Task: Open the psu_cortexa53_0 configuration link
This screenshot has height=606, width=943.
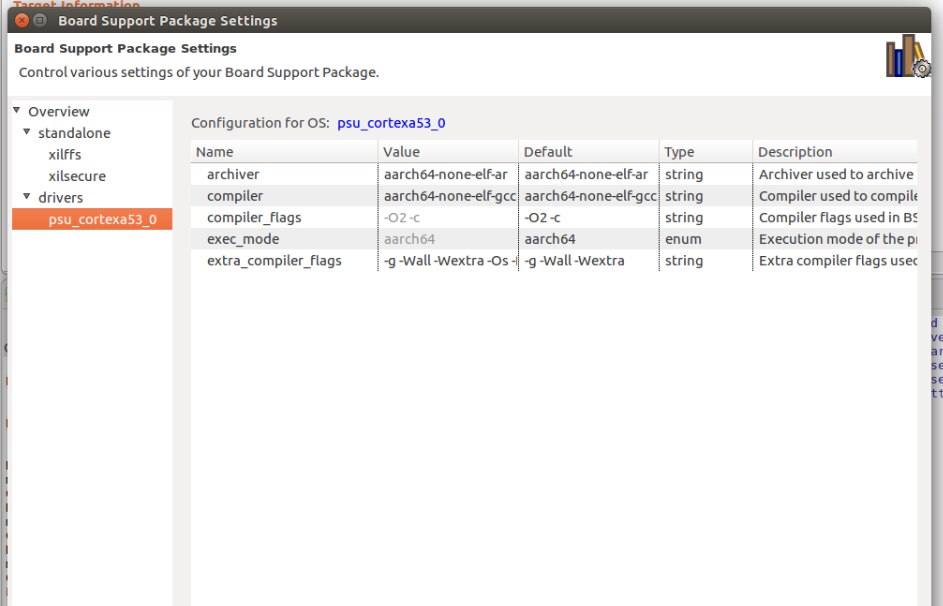Action: click(x=391, y=123)
